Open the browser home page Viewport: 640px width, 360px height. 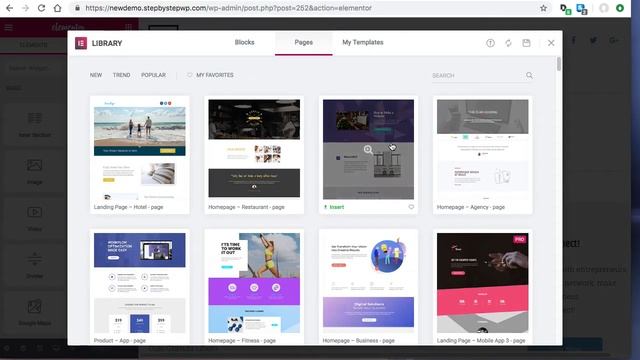(58, 8)
